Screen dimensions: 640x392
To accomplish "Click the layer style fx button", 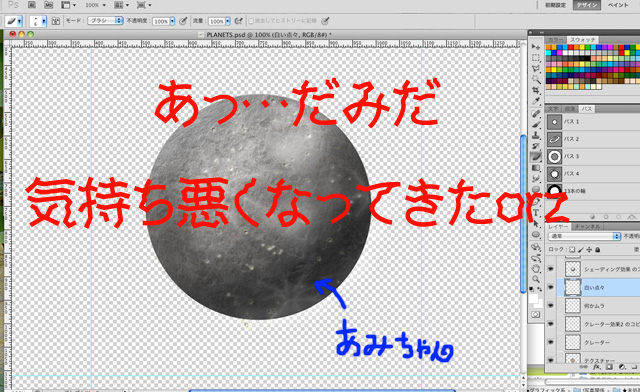I will pos(597,367).
